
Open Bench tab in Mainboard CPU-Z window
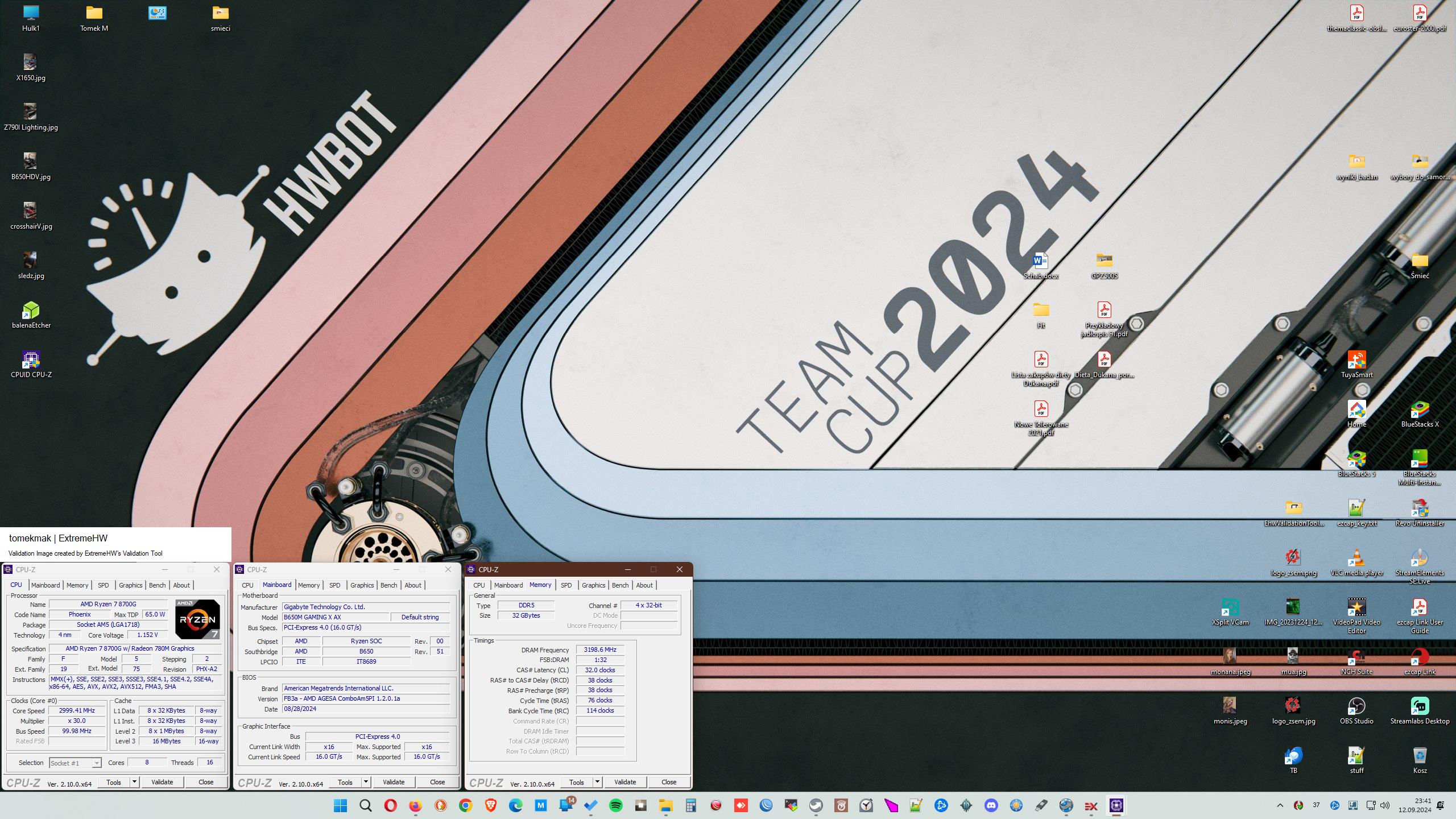click(388, 585)
